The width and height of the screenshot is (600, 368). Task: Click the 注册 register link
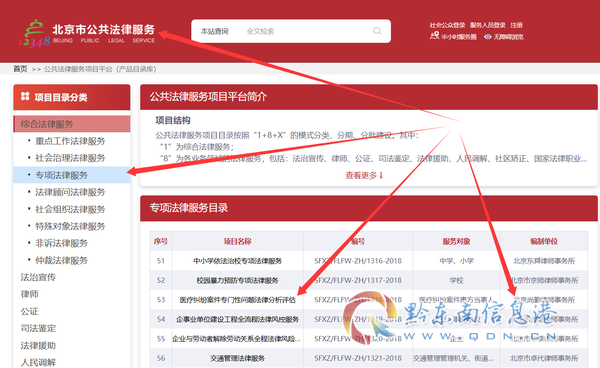(516, 25)
